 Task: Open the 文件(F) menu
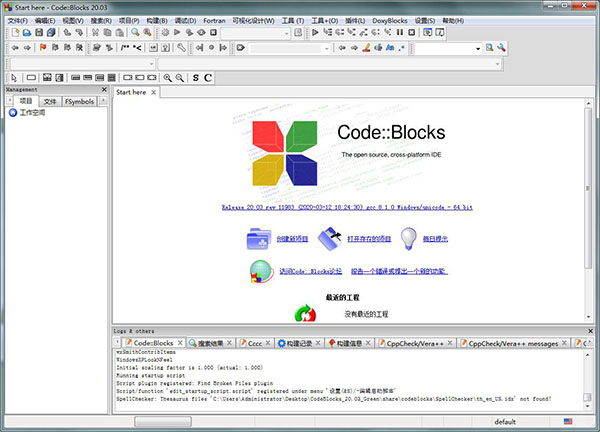pyautogui.click(x=18, y=21)
